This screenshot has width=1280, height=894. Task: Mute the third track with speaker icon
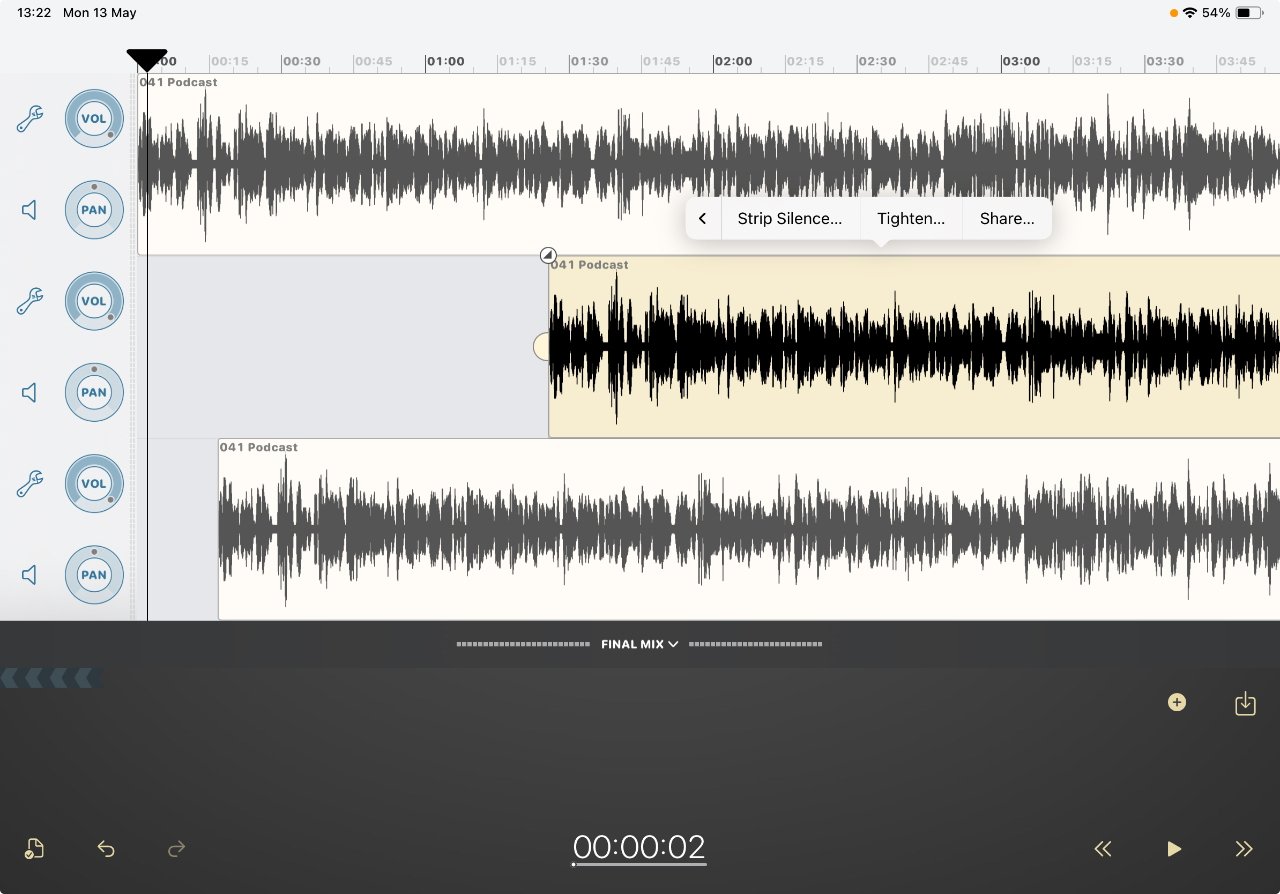click(30, 574)
